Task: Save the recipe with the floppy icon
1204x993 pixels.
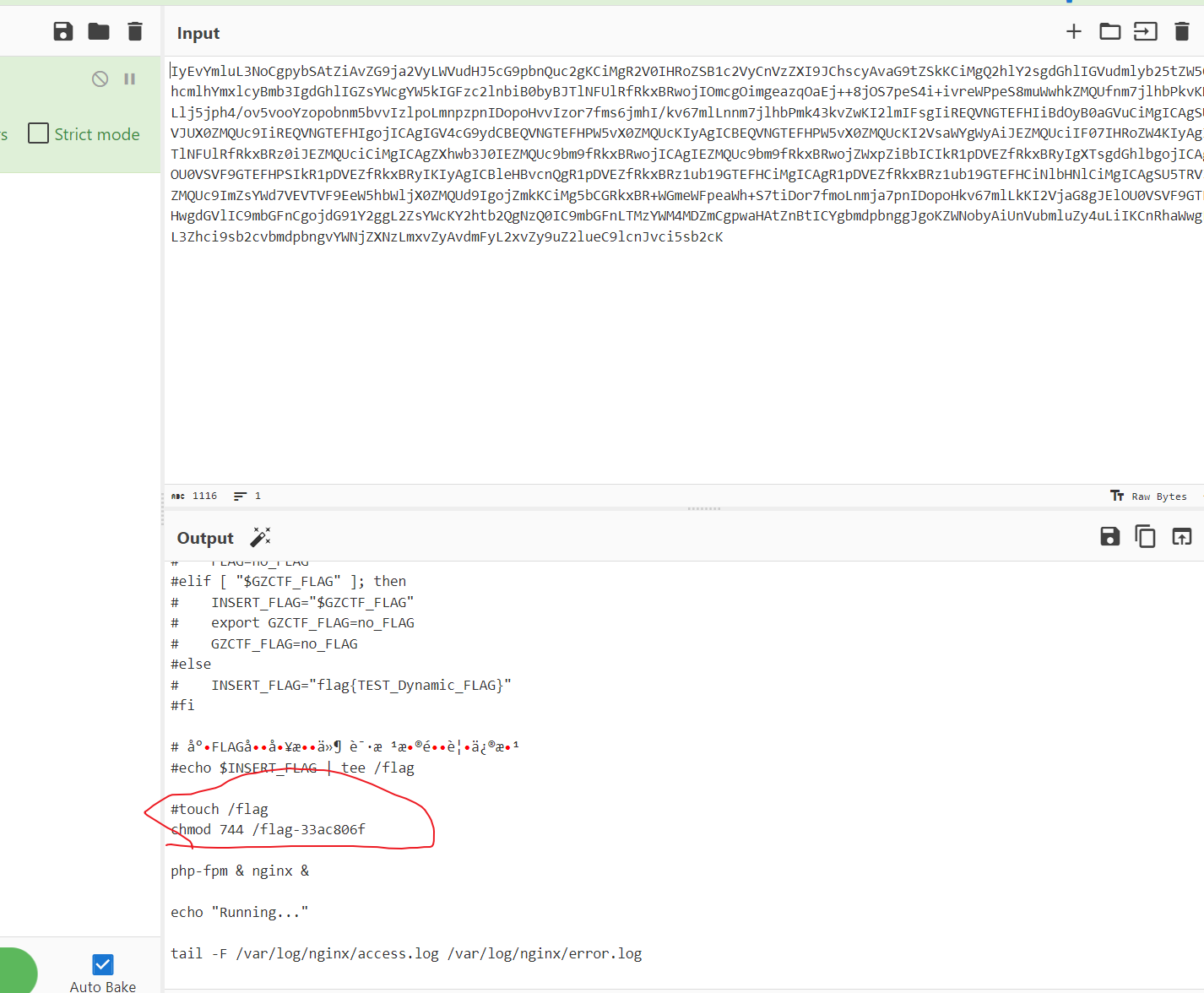Action: point(63,32)
